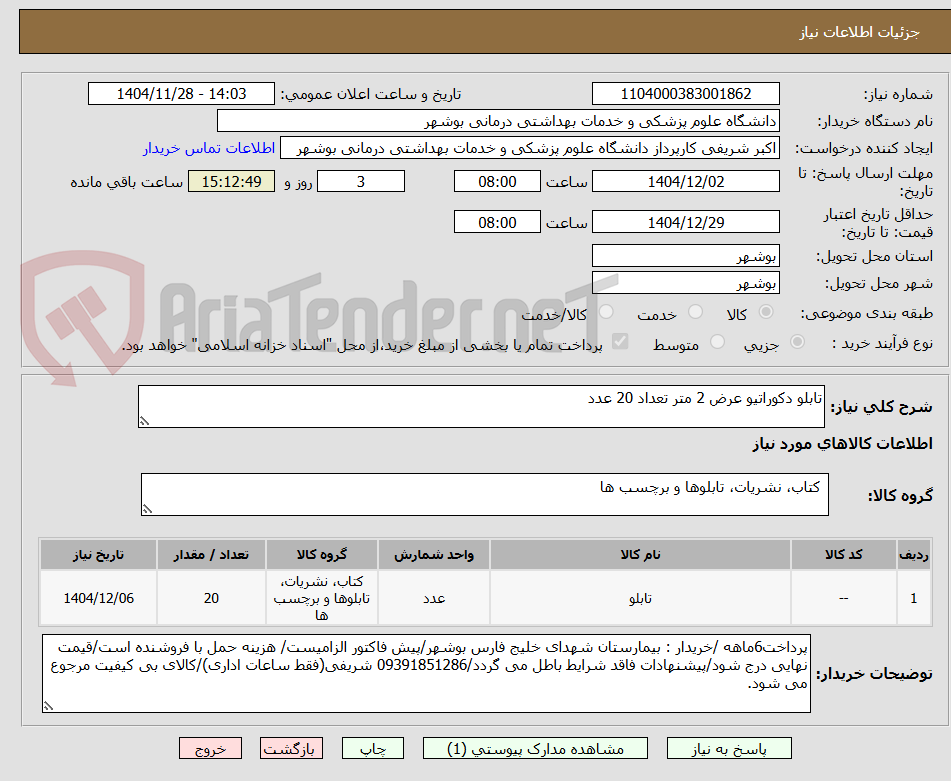Select the خدمت radio button
951x781 pixels.
pyautogui.click(x=695, y=312)
